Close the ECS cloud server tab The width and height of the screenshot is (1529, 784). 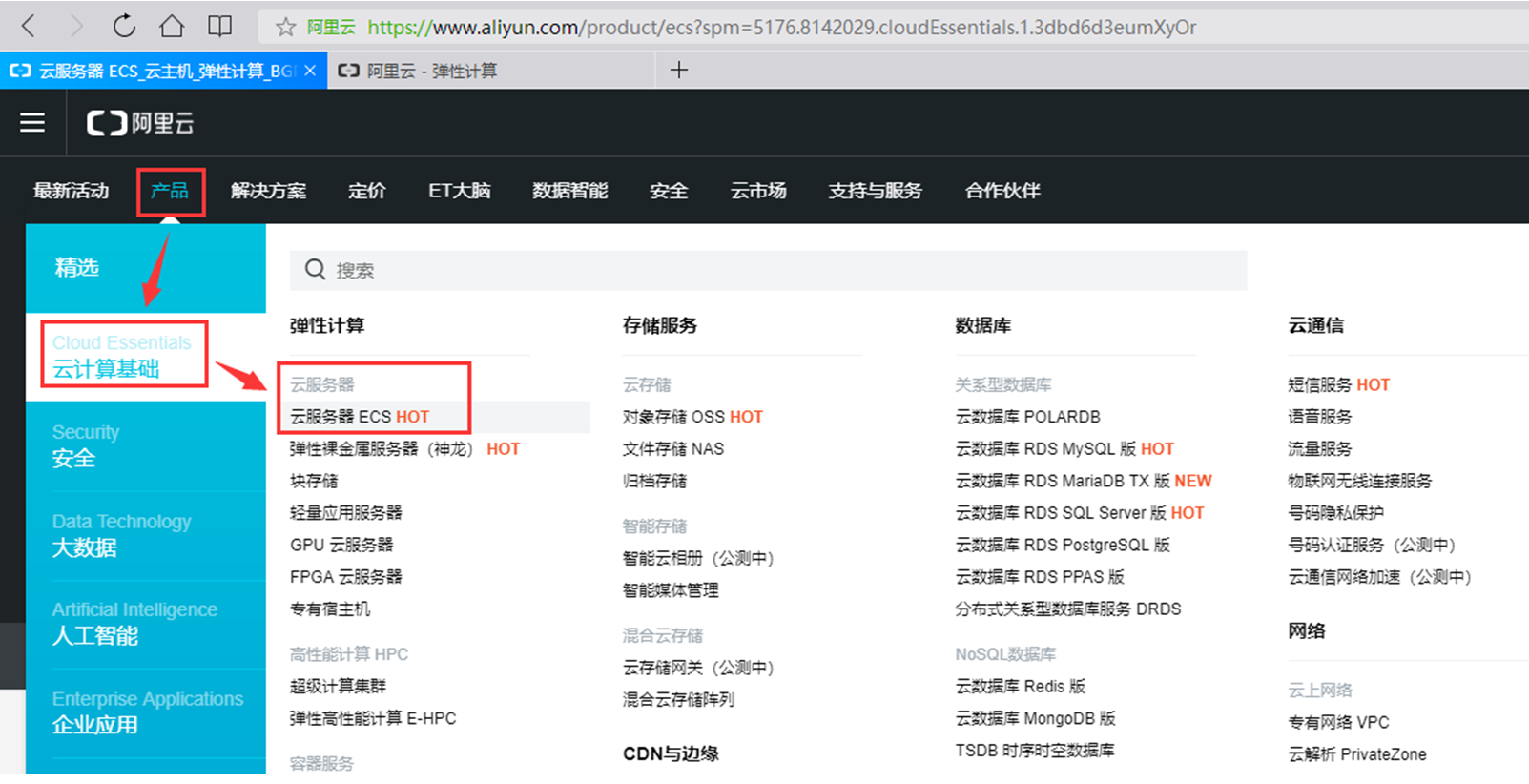[310, 71]
